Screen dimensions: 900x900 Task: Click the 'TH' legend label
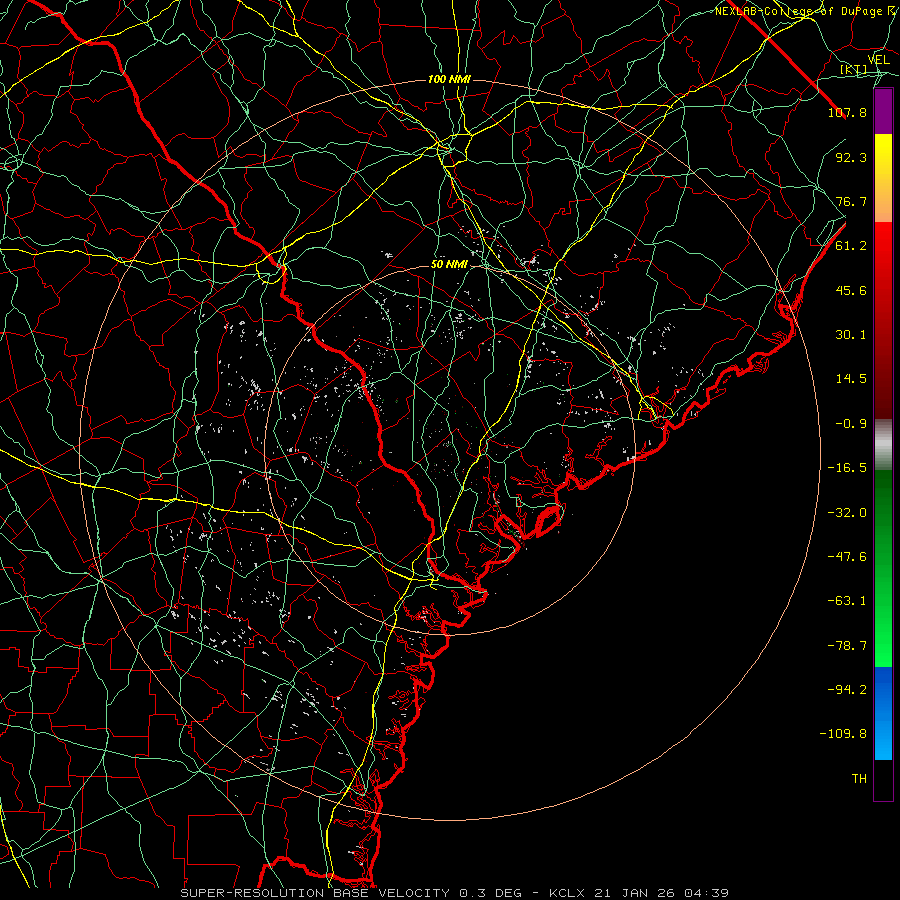coord(859,779)
